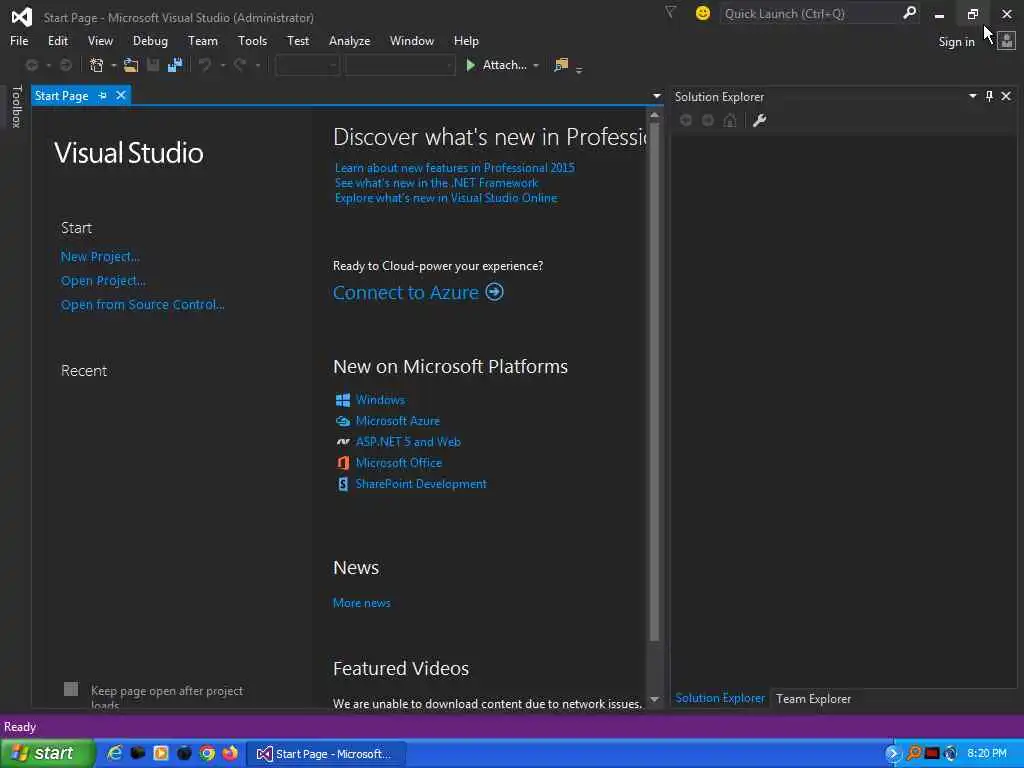1024x768 pixels.
Task: Click the Quick Launch magnifier icon
Action: pos(909,13)
